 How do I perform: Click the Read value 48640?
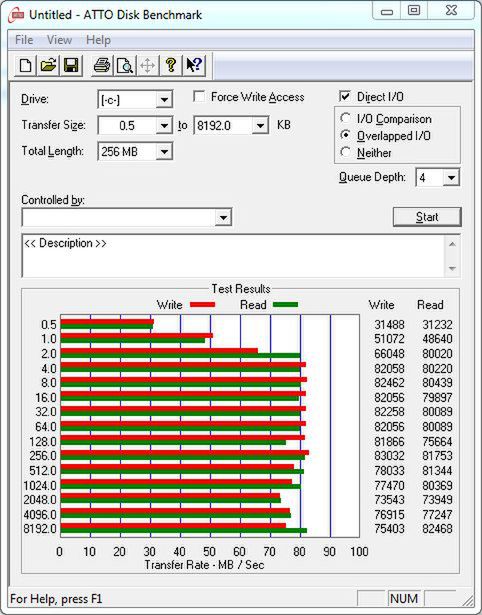click(437, 339)
